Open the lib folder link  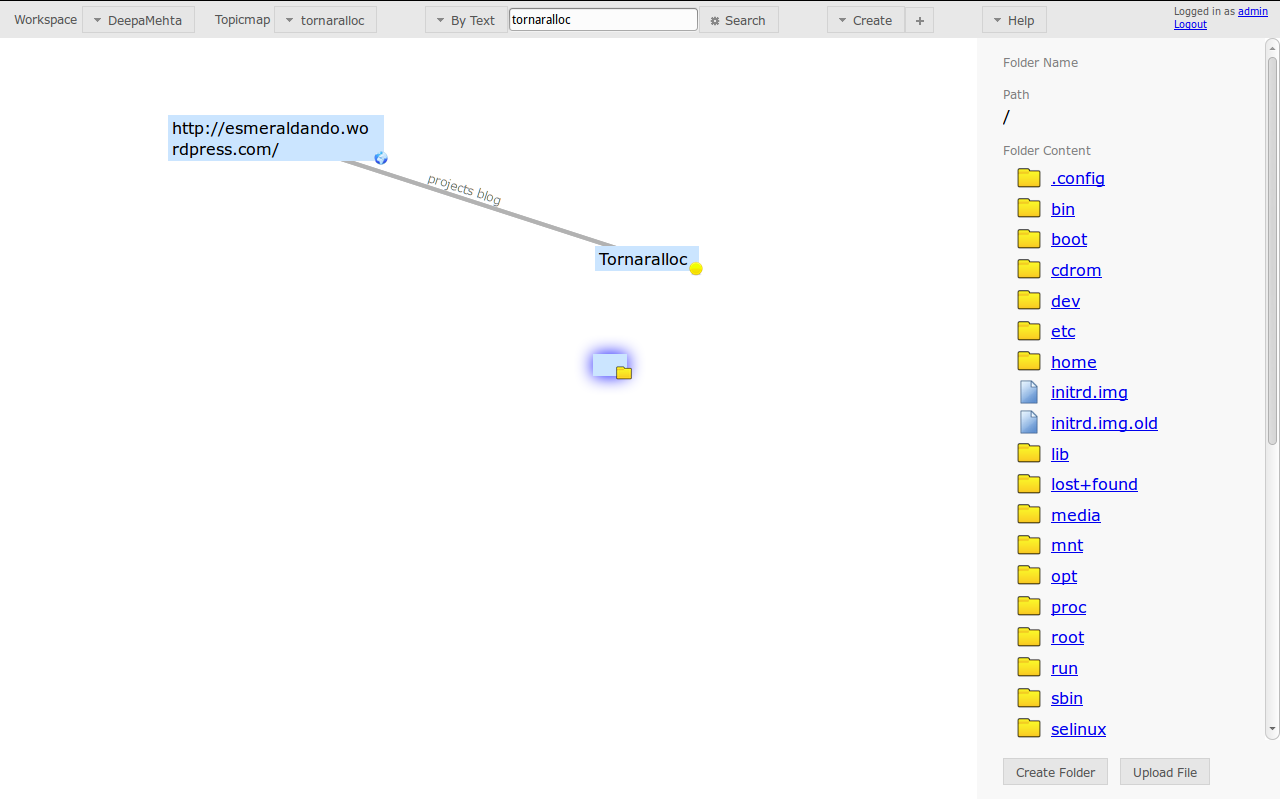click(1060, 454)
